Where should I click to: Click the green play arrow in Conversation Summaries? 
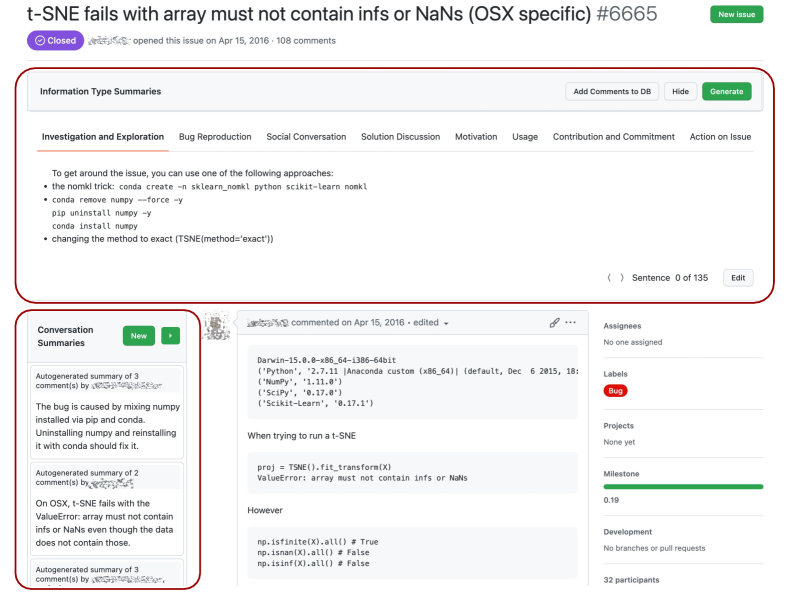coord(172,336)
